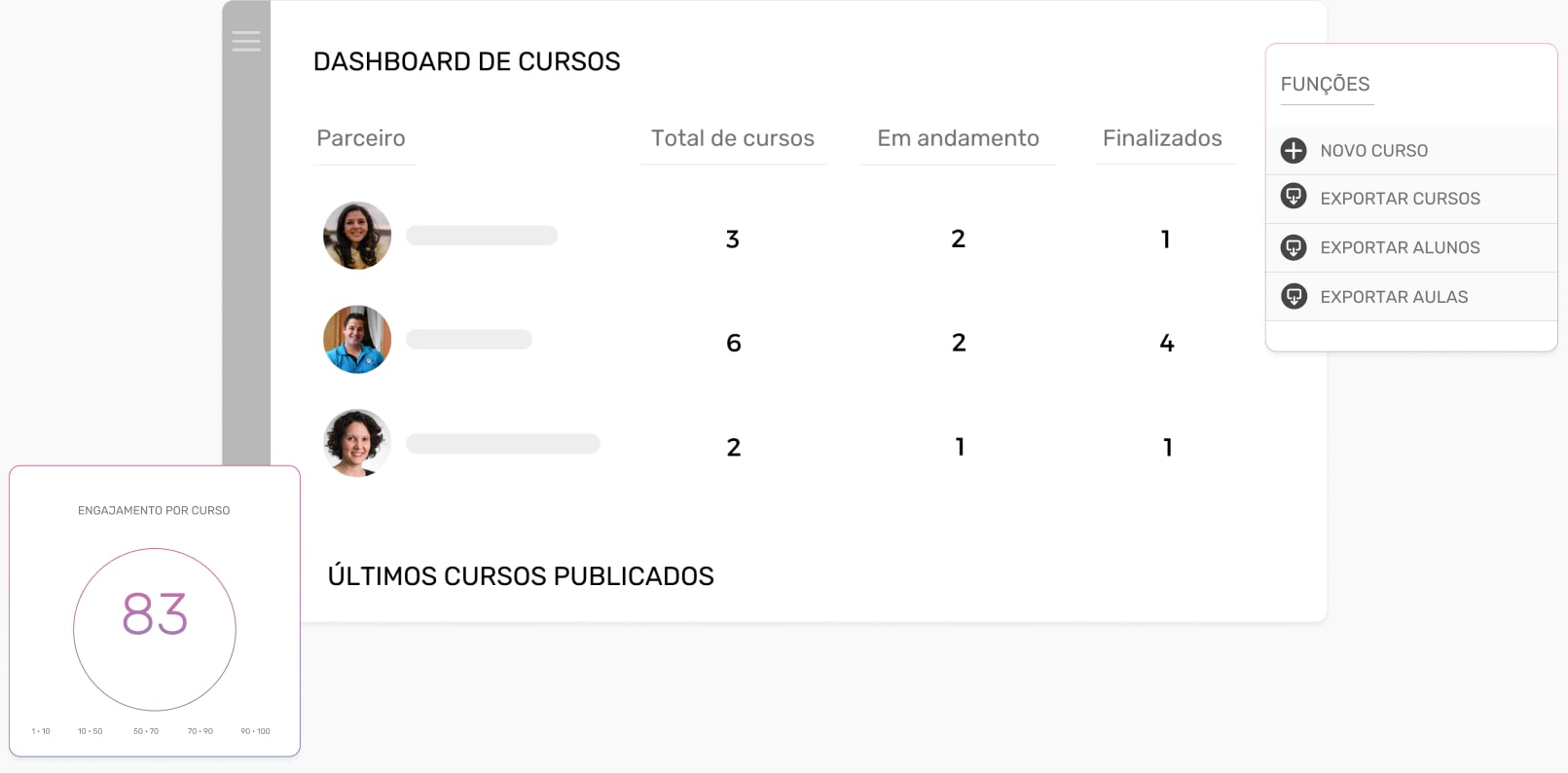
Task: Click the Finalizados column header
Action: coord(1162,138)
